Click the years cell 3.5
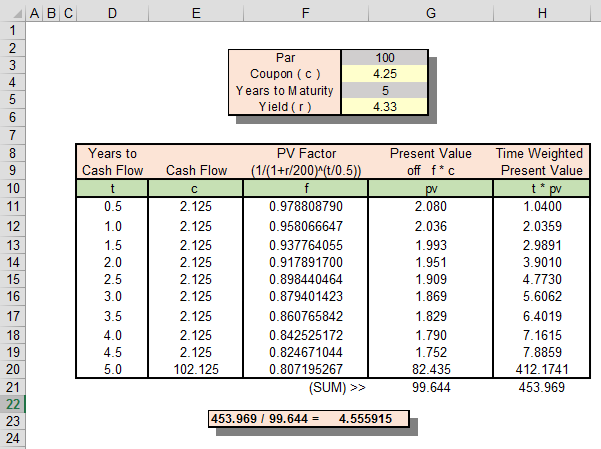The width and height of the screenshot is (601, 449). coord(112,316)
